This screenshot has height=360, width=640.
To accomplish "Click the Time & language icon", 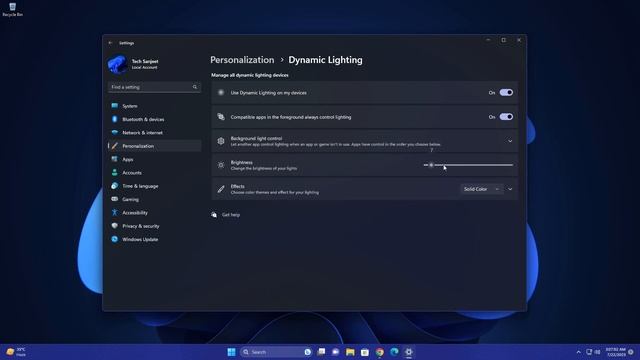I will click(115, 186).
